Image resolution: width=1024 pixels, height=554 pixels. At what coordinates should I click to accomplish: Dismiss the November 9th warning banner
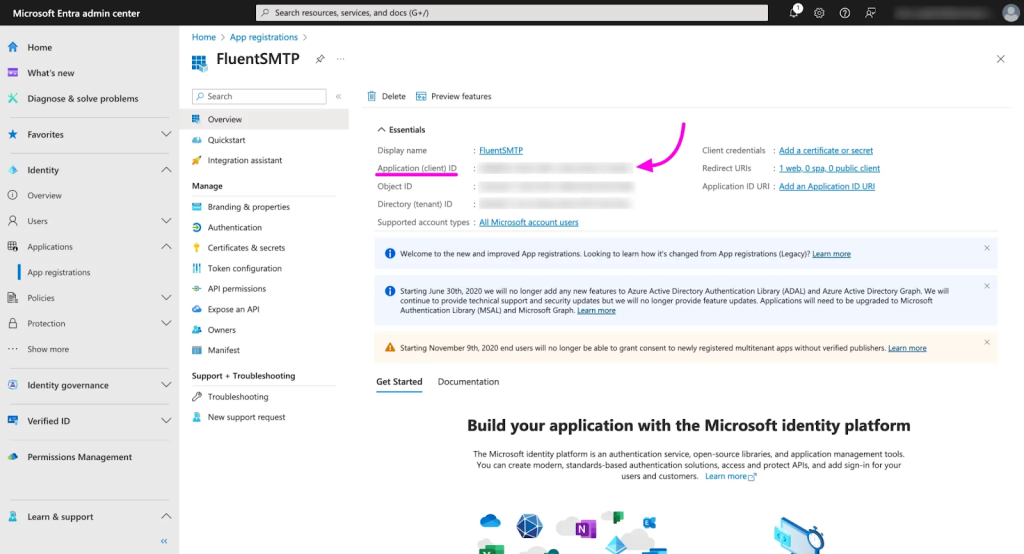click(x=986, y=342)
